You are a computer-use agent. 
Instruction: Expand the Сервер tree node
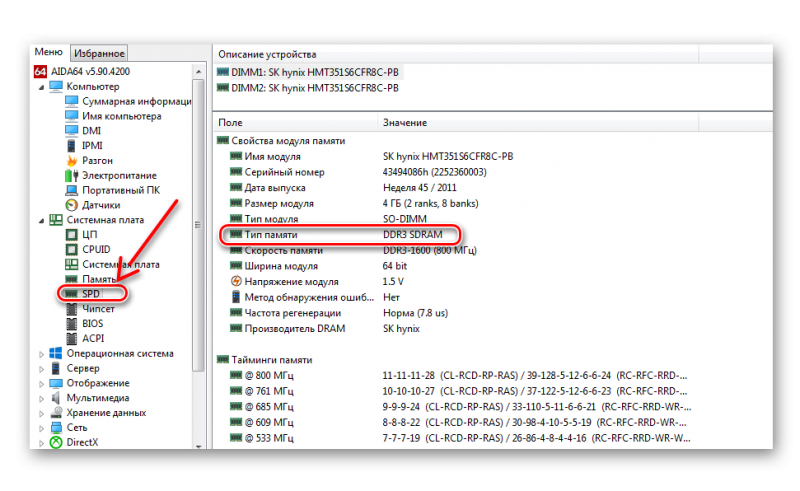[41, 368]
